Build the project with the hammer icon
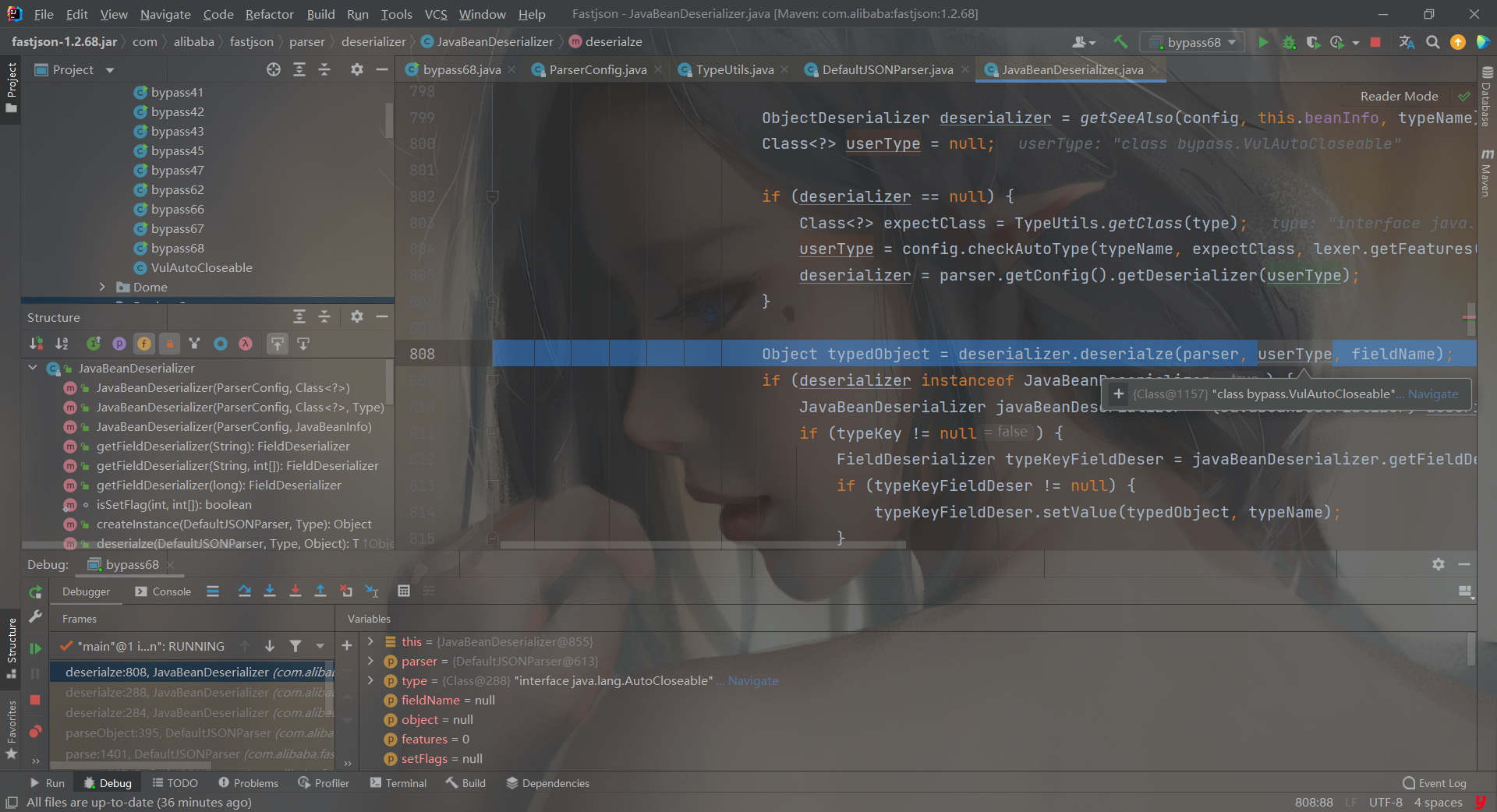Image resolution: width=1497 pixels, height=812 pixels. (1120, 42)
